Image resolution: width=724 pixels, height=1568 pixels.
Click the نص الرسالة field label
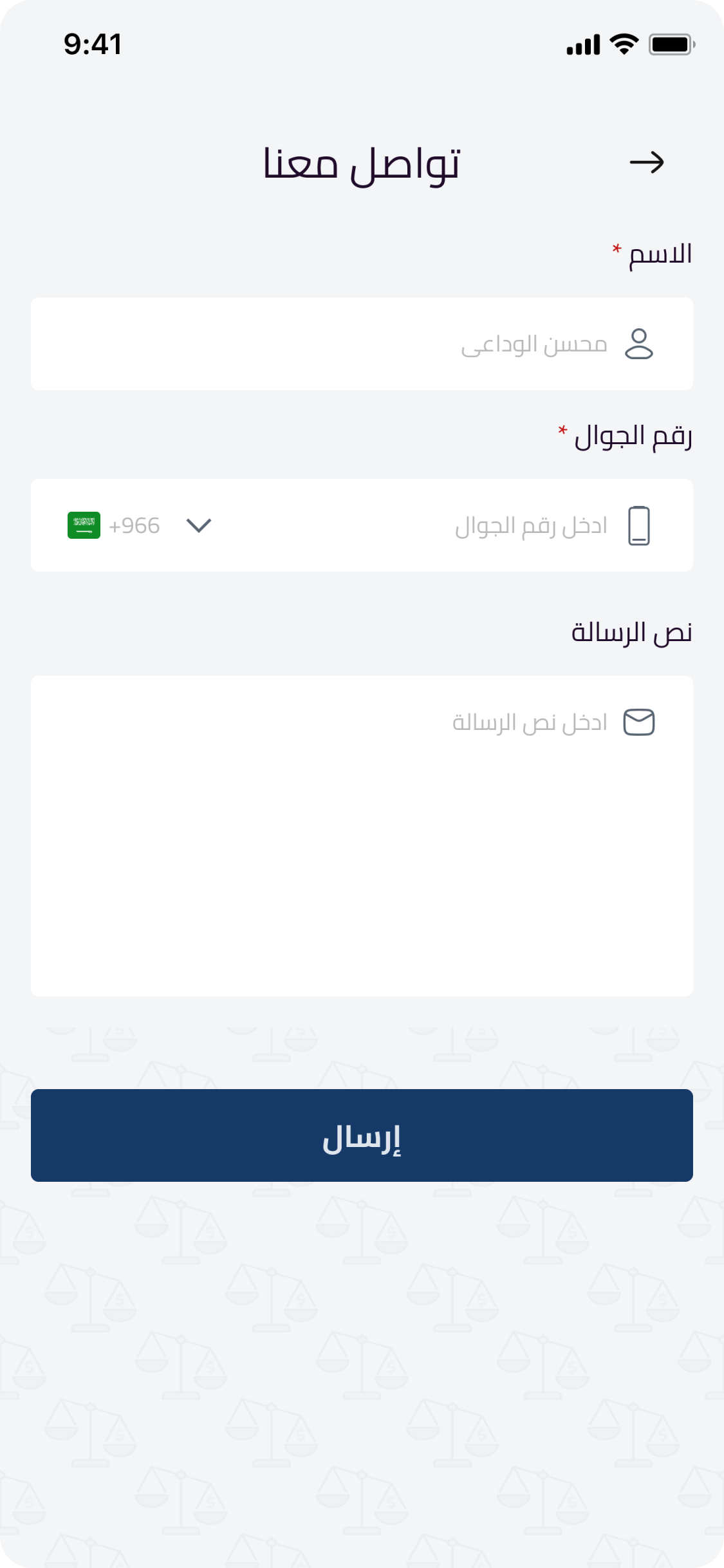click(631, 633)
